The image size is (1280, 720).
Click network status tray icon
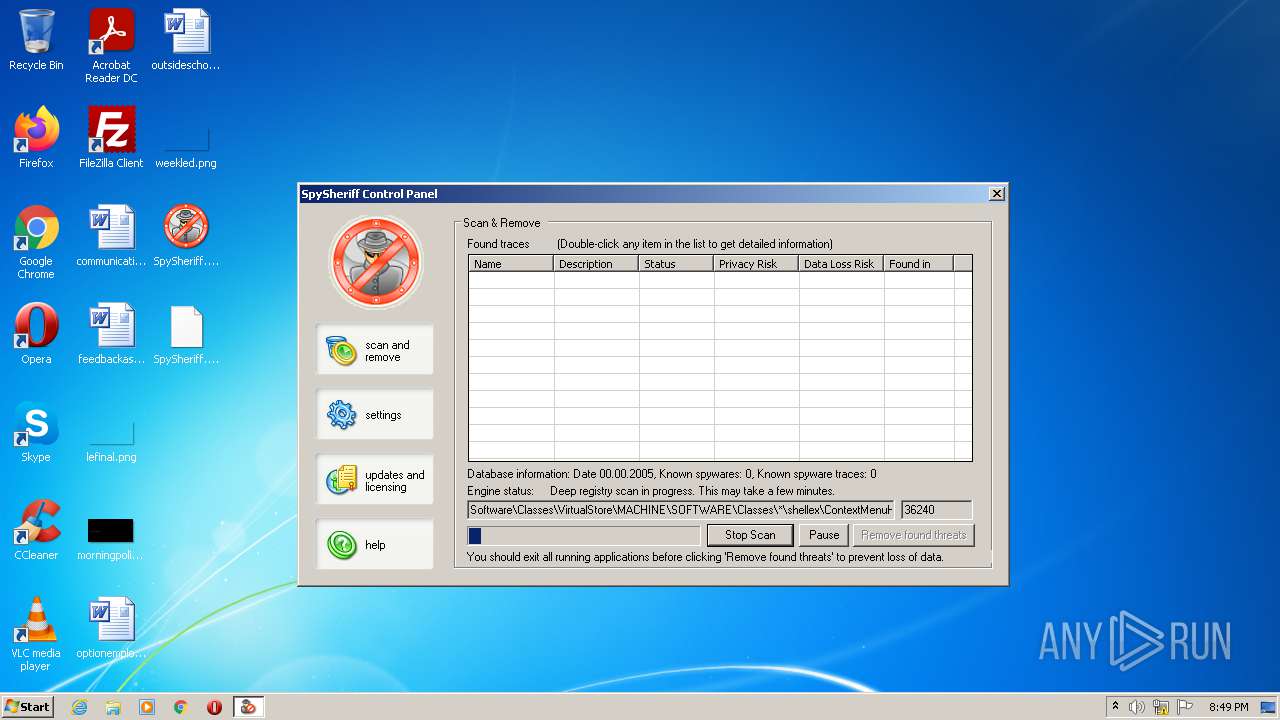pyautogui.click(x=1161, y=707)
